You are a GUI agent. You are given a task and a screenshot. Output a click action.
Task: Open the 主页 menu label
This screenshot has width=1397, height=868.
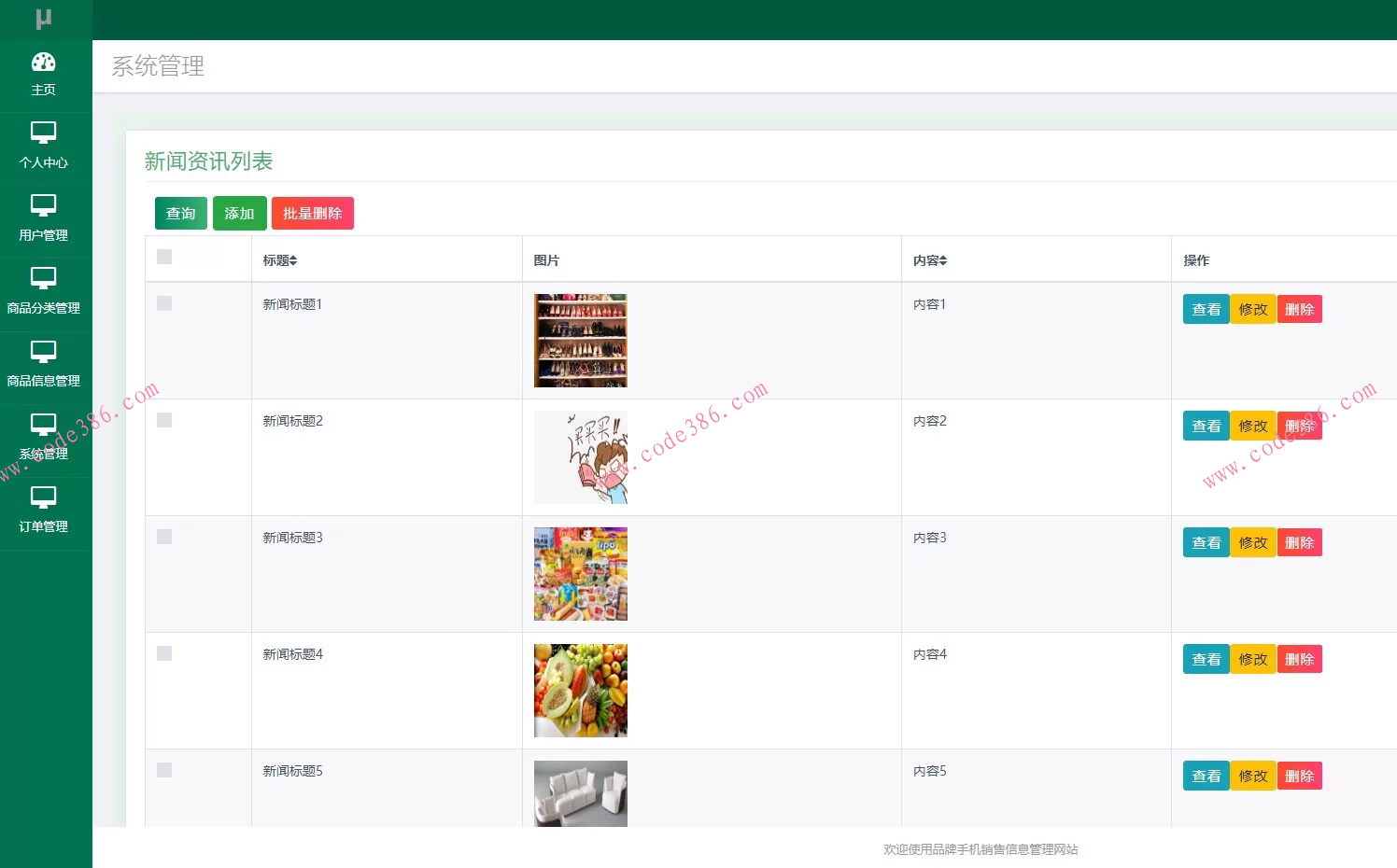(x=44, y=90)
